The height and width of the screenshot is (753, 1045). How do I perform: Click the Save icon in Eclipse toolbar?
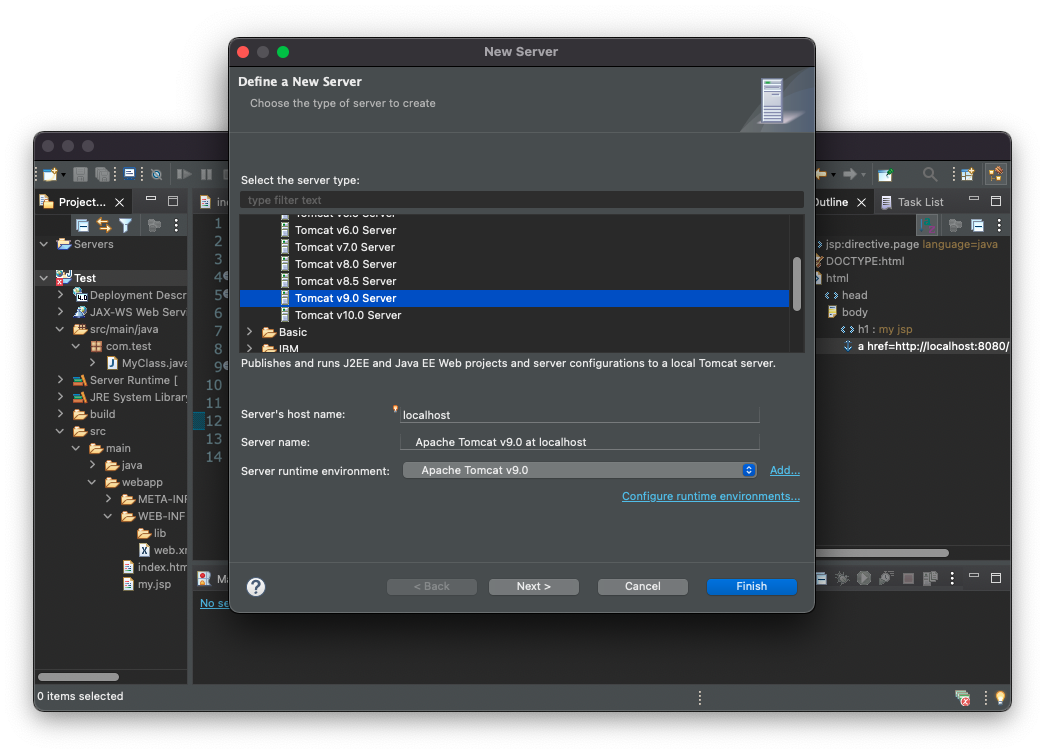(x=80, y=175)
